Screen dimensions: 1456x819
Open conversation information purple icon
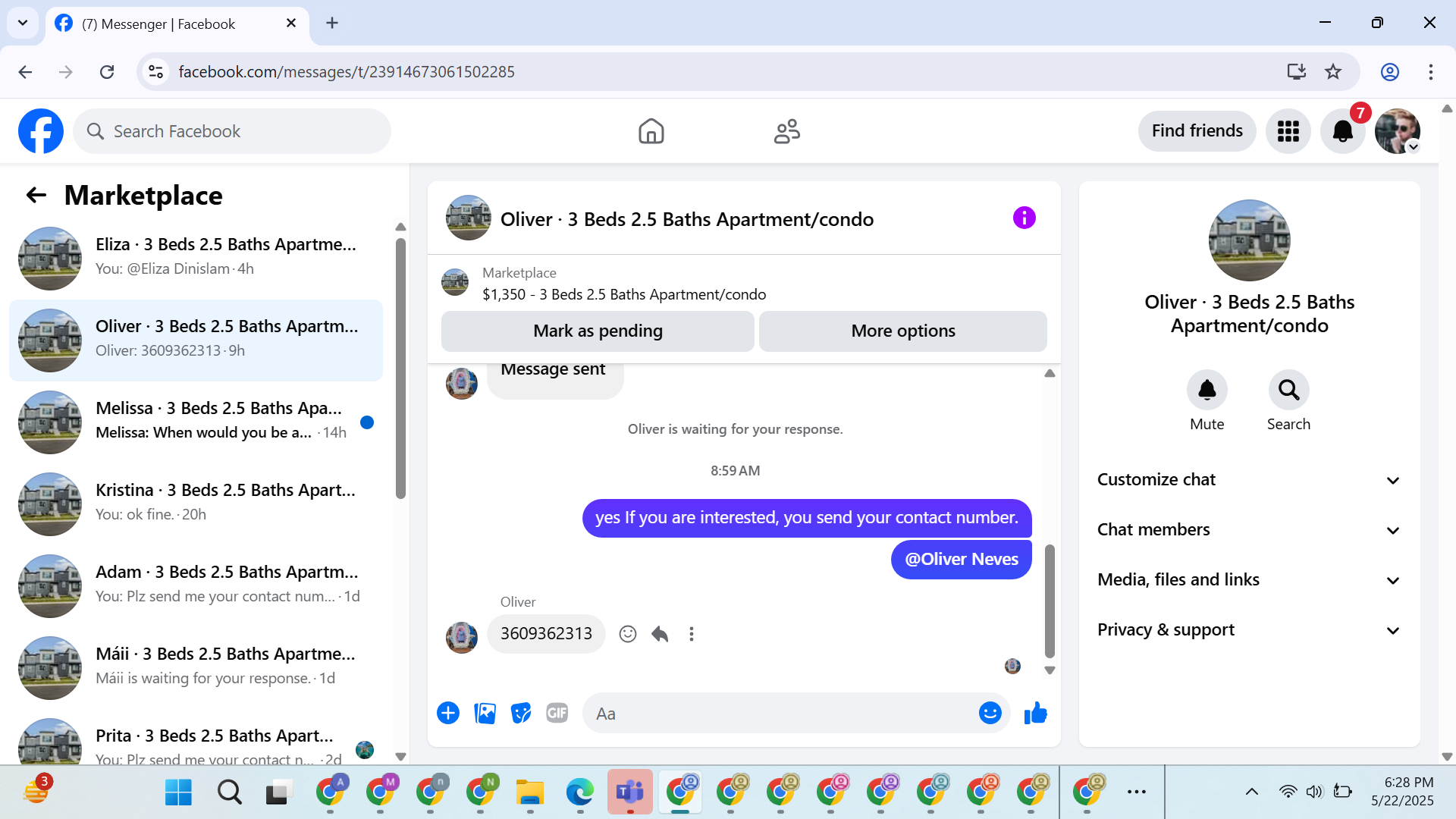pos(1024,218)
